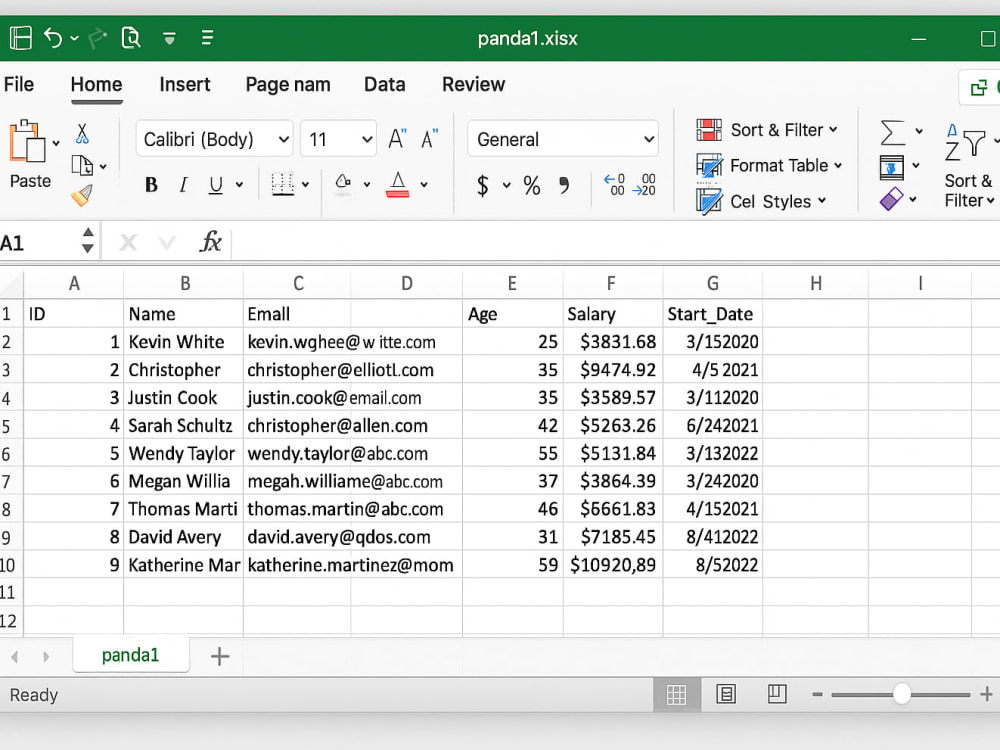Open the Calibri (Body) font dropdown
This screenshot has height=750, width=1000.
(x=214, y=138)
